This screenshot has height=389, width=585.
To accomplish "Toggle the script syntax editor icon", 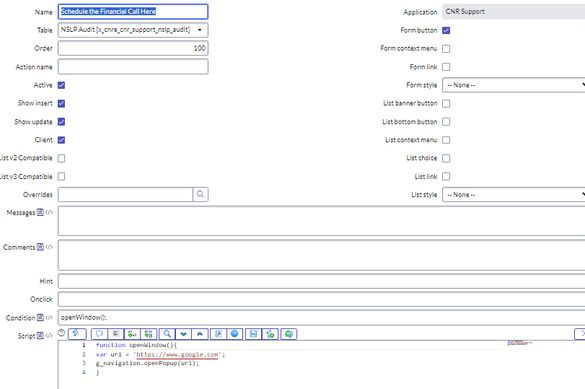I will (77, 334).
